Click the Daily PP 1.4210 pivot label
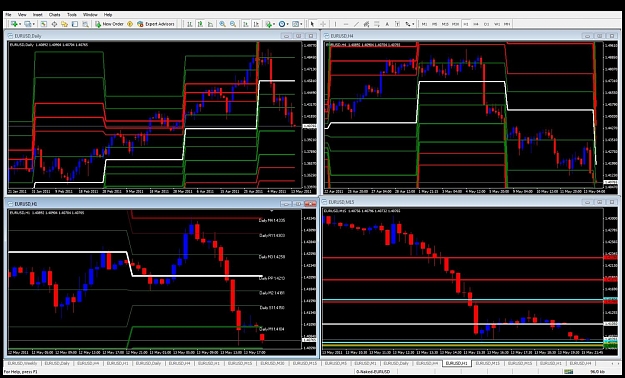The width and height of the screenshot is (625, 378). pos(272,278)
